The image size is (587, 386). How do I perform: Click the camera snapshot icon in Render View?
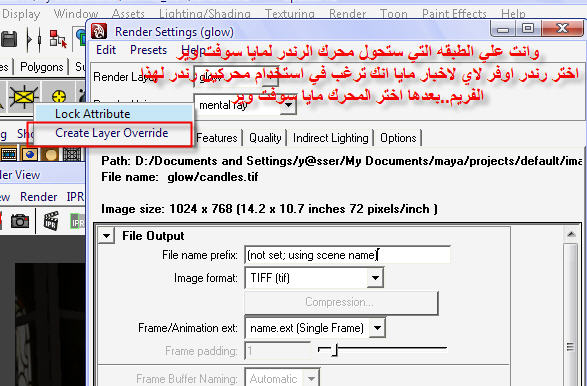tap(20, 221)
